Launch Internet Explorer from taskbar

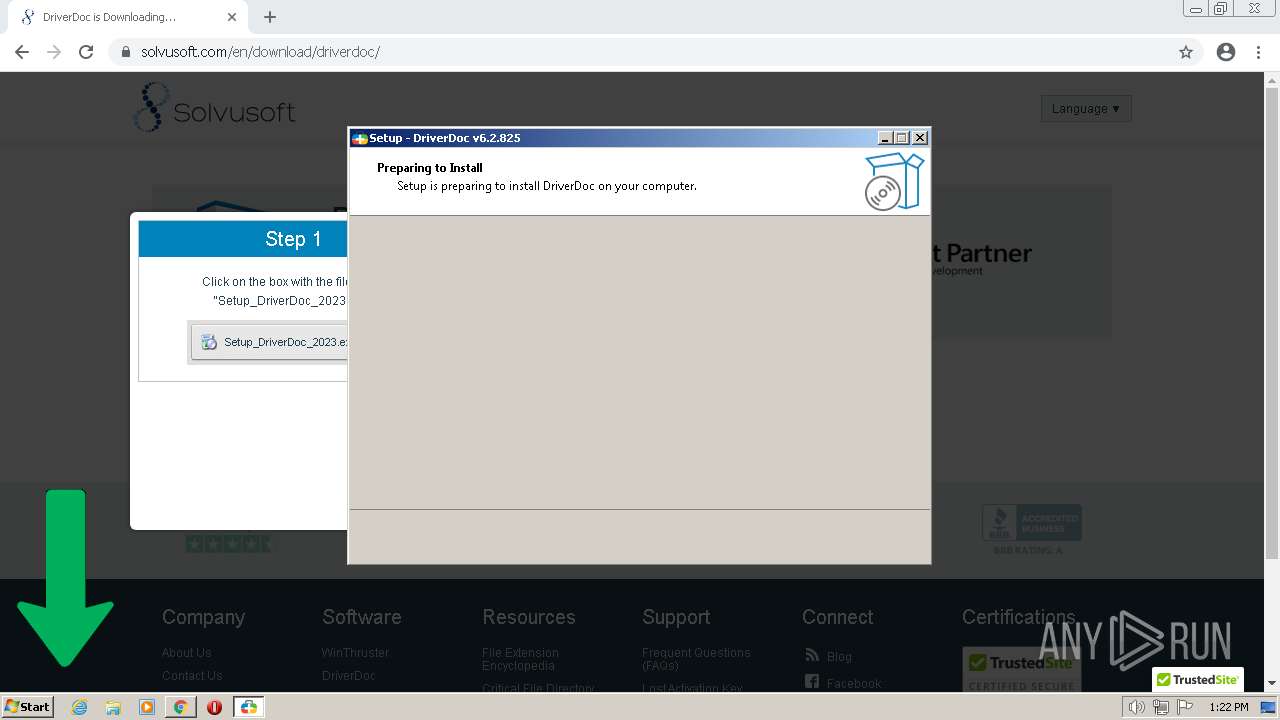[x=80, y=707]
